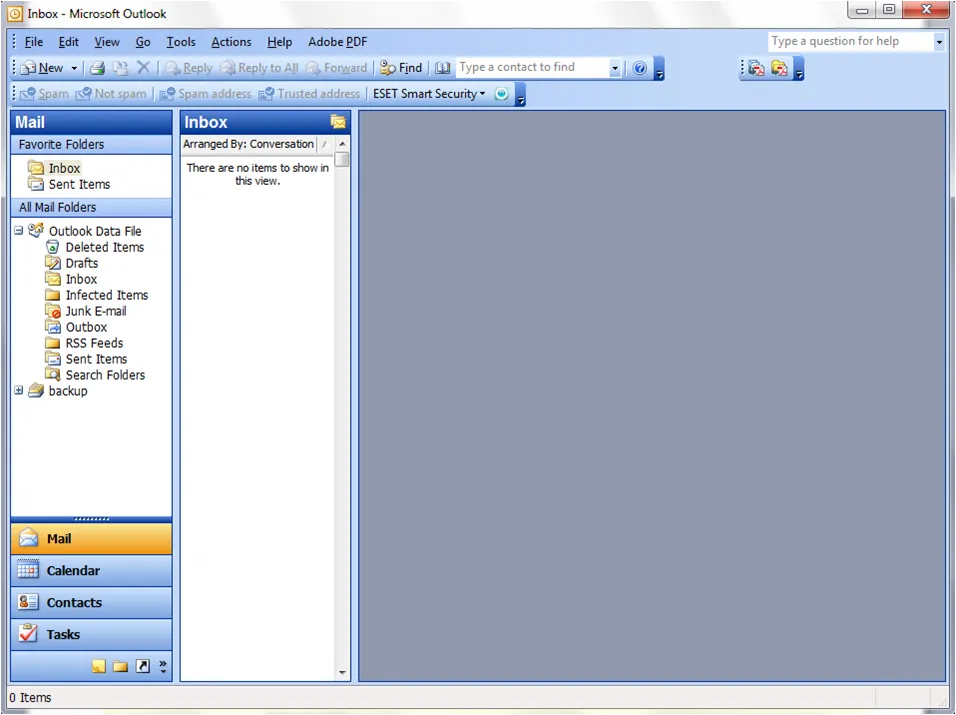Expand the backup folder node
This screenshot has height=715, width=956.
point(19,391)
